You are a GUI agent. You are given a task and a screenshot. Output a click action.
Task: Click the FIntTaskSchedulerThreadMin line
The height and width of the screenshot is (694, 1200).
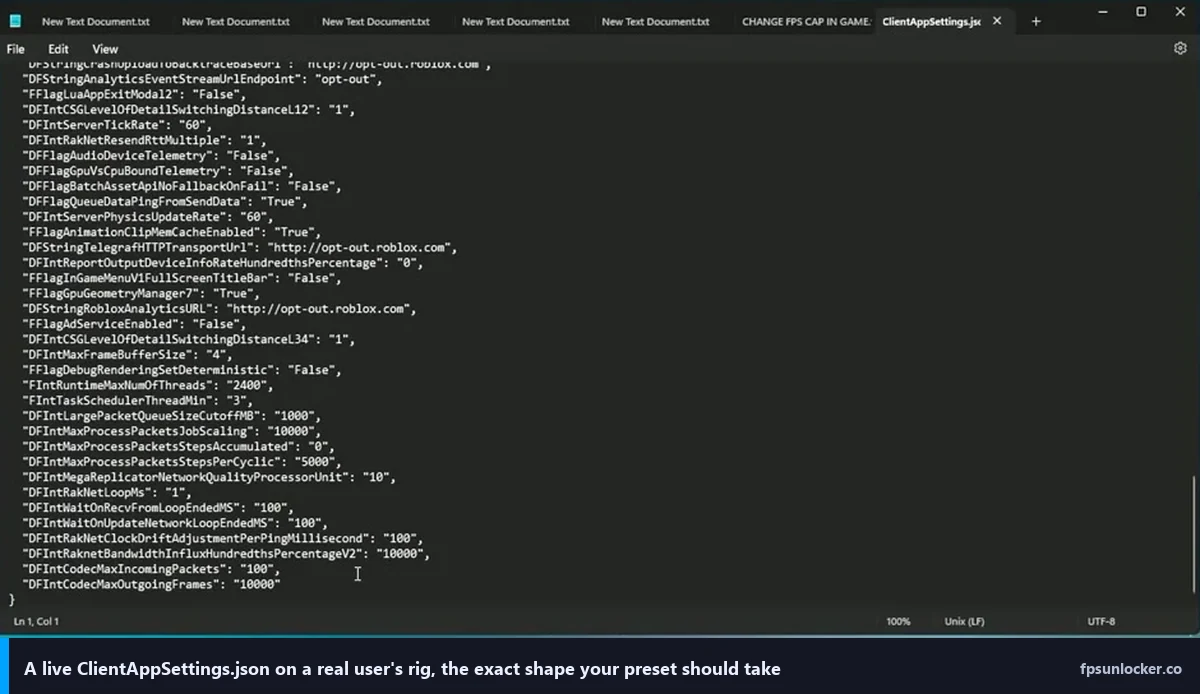pos(137,401)
